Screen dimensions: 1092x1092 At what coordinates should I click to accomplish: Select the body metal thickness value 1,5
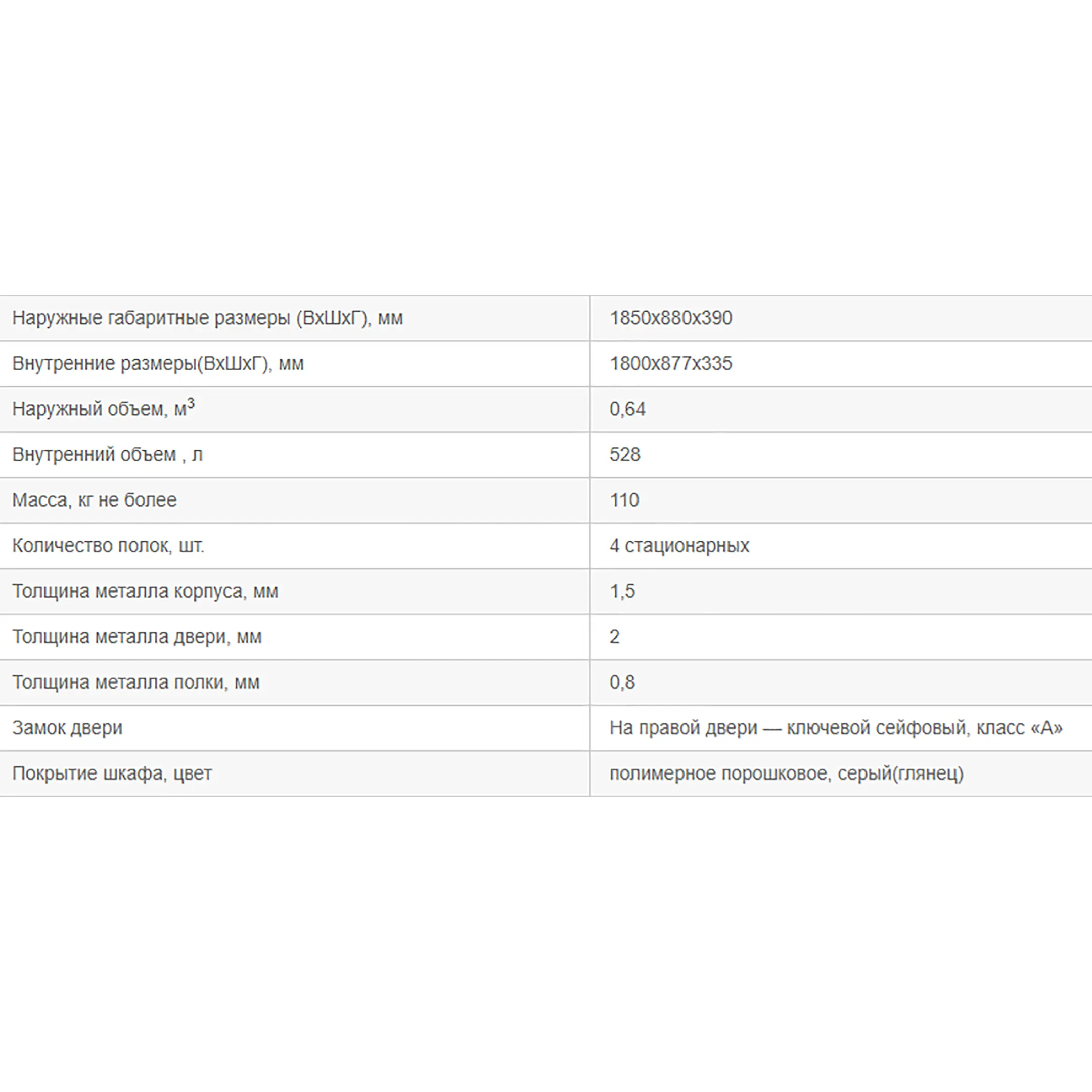(x=622, y=592)
